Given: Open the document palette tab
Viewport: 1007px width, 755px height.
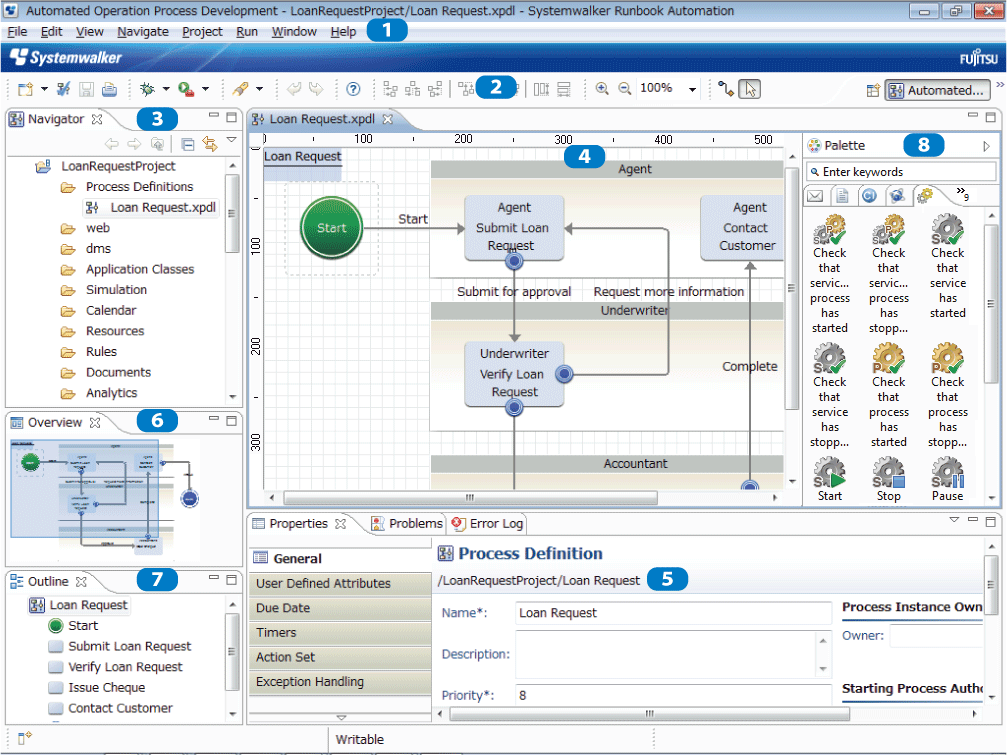Looking at the screenshot, I should pyautogui.click(x=842, y=196).
